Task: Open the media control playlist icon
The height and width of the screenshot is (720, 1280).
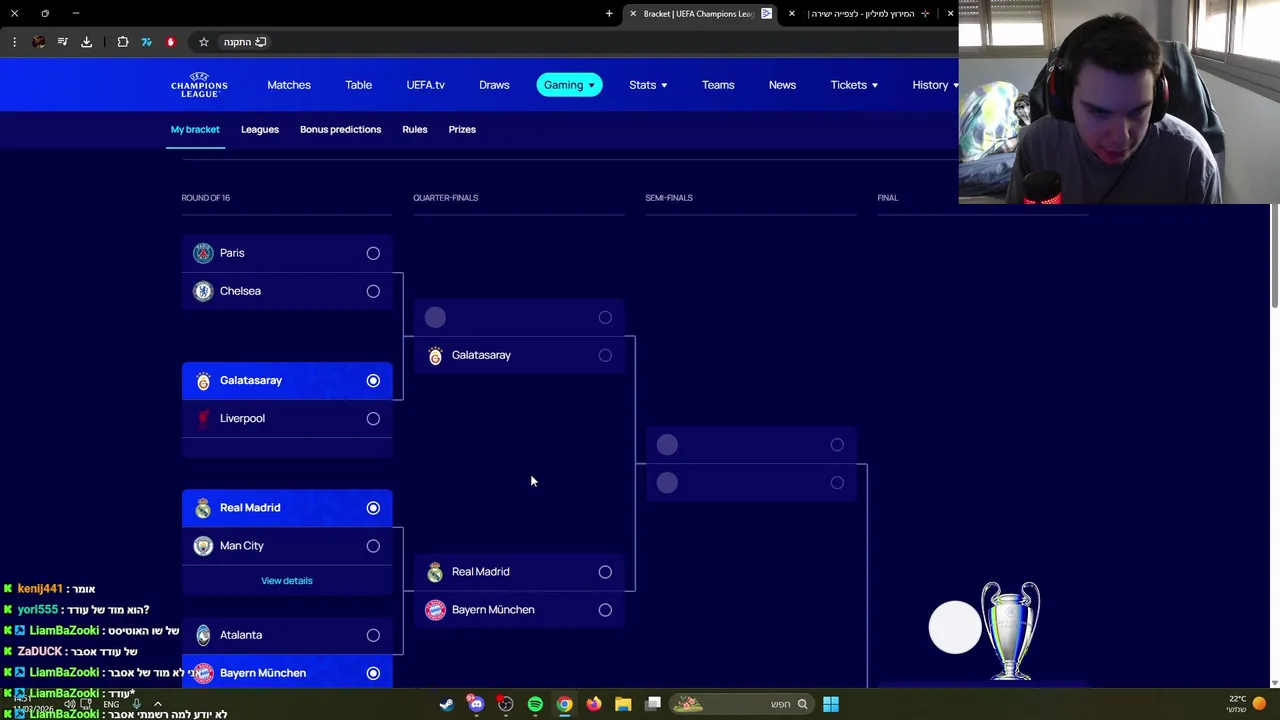Action: point(62,42)
